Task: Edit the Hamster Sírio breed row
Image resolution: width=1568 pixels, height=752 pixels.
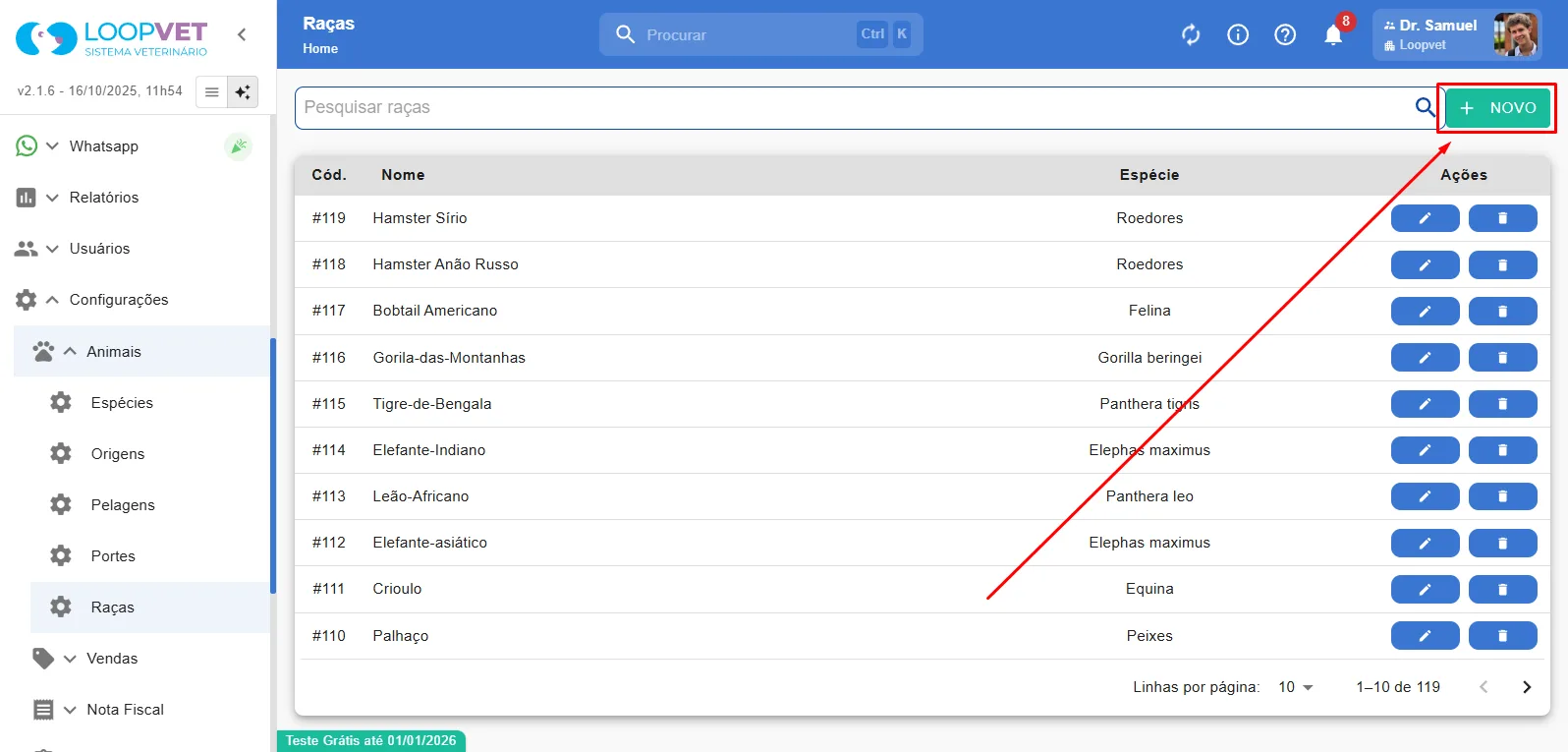Action: 1425,218
